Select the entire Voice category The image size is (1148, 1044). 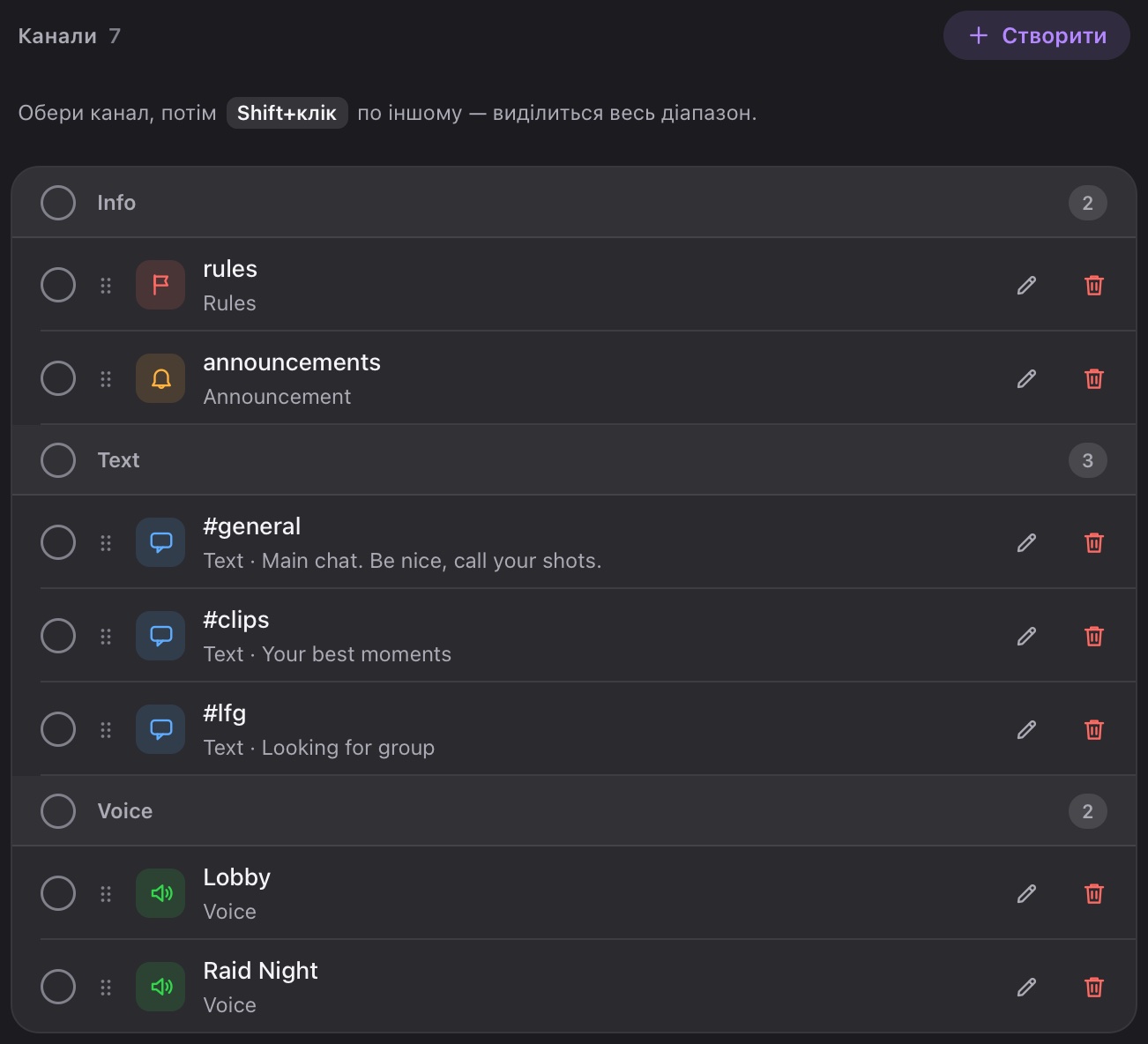point(58,811)
